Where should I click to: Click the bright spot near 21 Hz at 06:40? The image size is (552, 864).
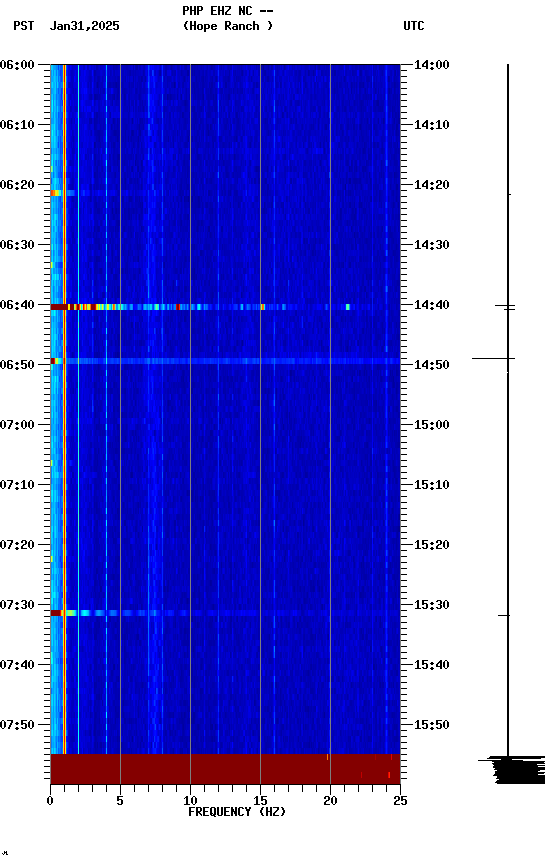(x=348, y=307)
